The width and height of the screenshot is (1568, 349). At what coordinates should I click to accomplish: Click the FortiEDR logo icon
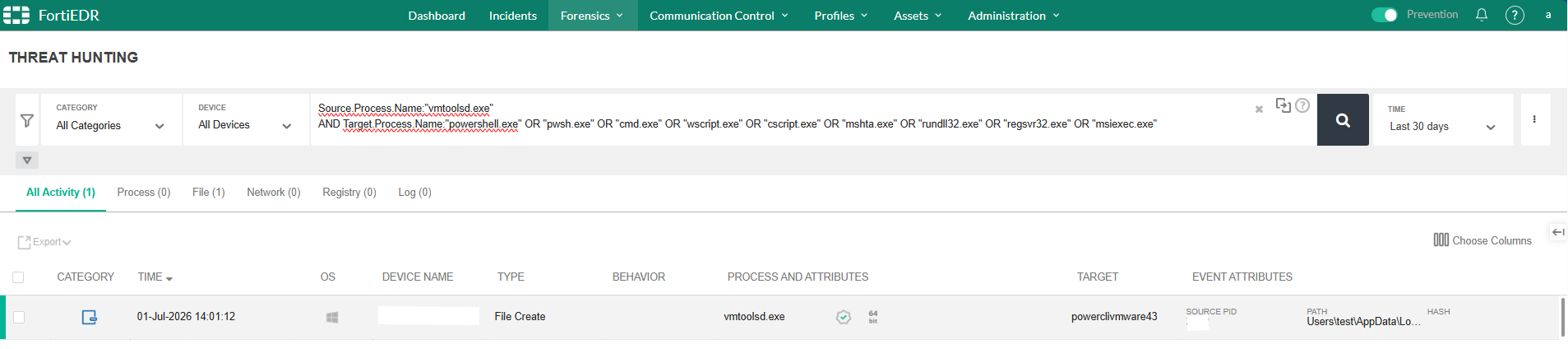(x=16, y=16)
